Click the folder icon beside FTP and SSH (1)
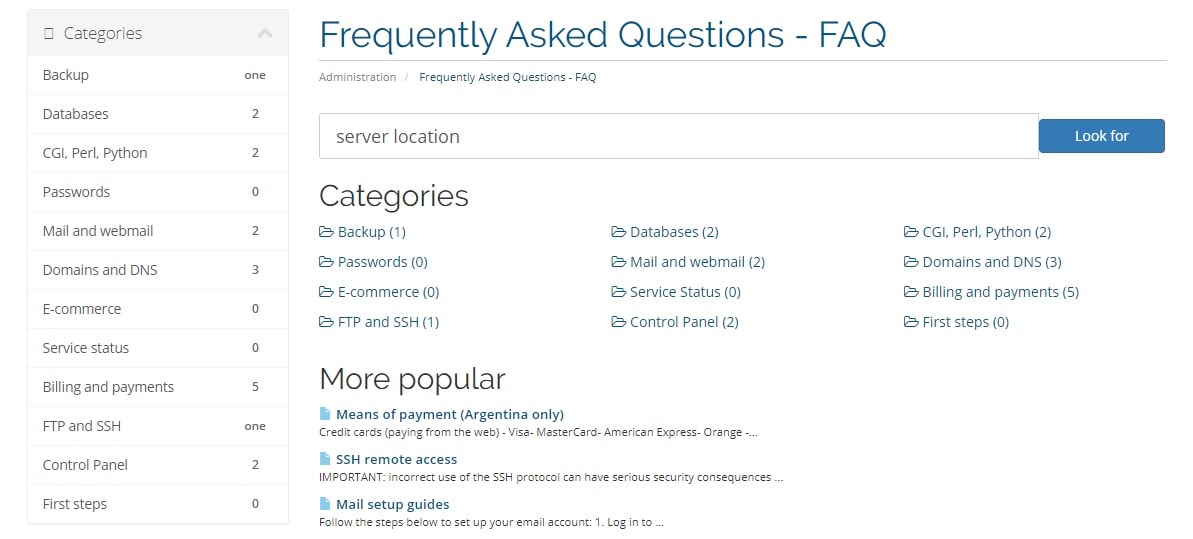This screenshot has width=1193, height=539. click(x=326, y=322)
